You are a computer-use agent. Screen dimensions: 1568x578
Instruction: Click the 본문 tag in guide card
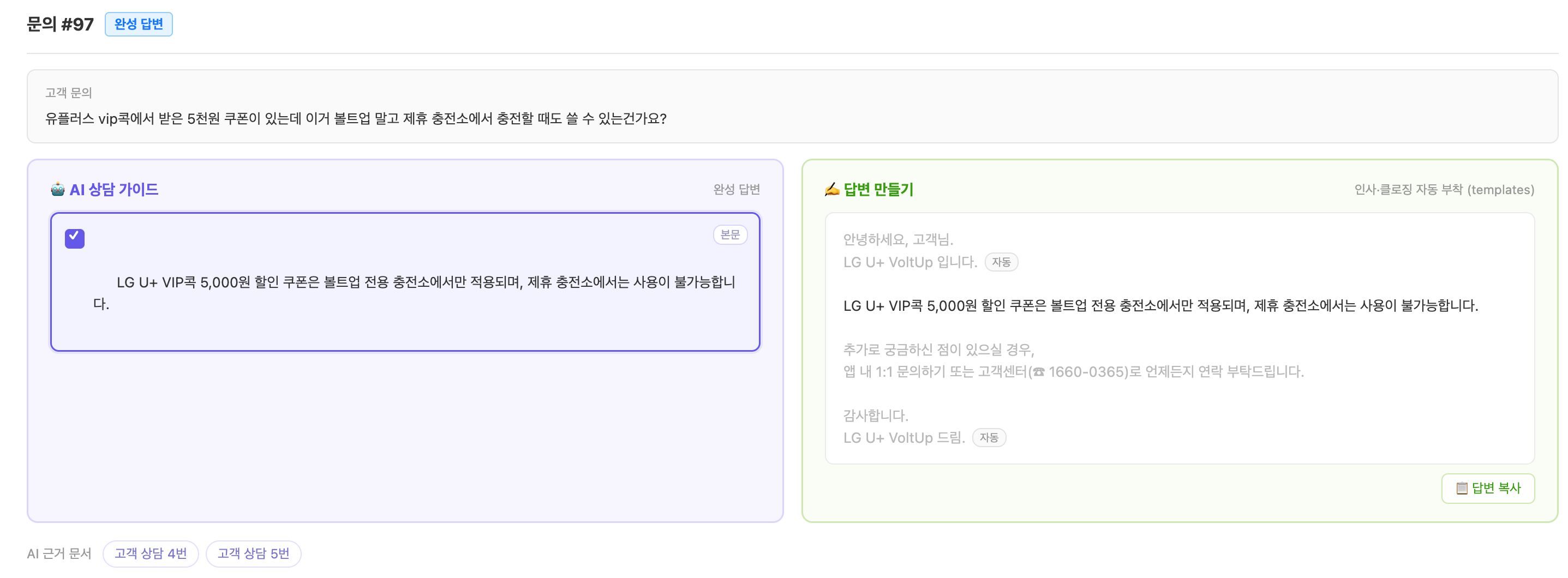[x=730, y=234]
